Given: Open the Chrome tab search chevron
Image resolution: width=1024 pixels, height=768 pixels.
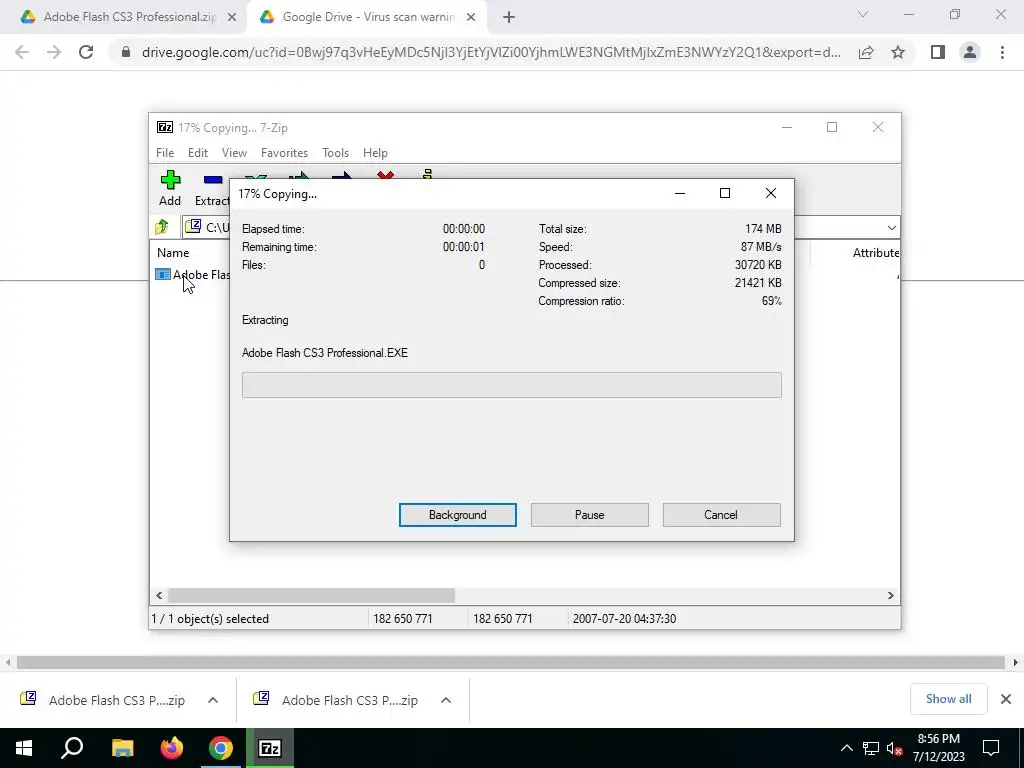Looking at the screenshot, I should tap(863, 14).
